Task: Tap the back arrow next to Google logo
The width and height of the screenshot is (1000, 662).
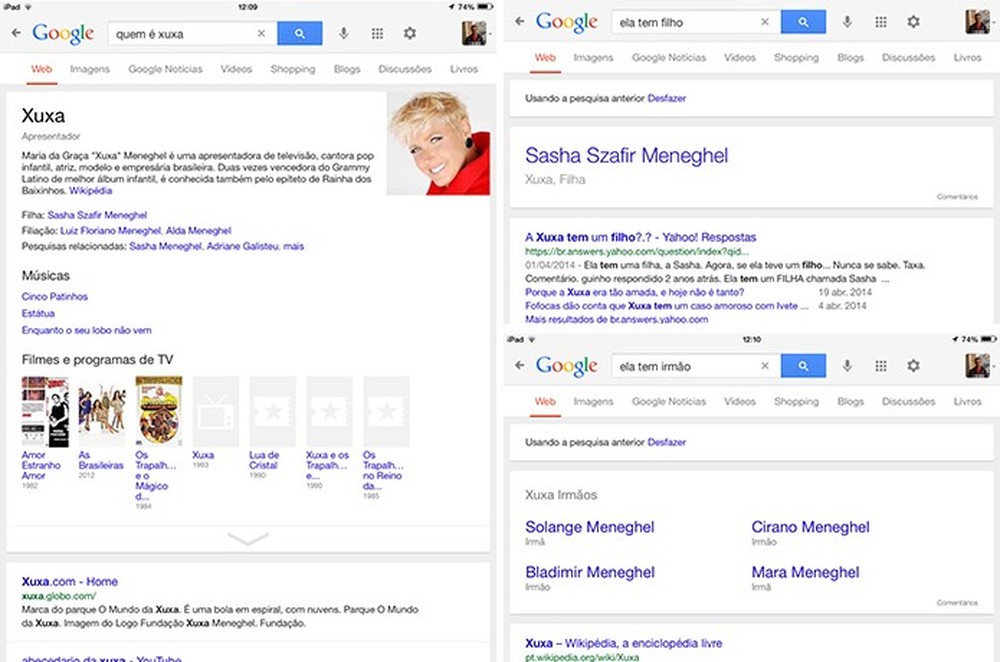Action: coord(16,33)
